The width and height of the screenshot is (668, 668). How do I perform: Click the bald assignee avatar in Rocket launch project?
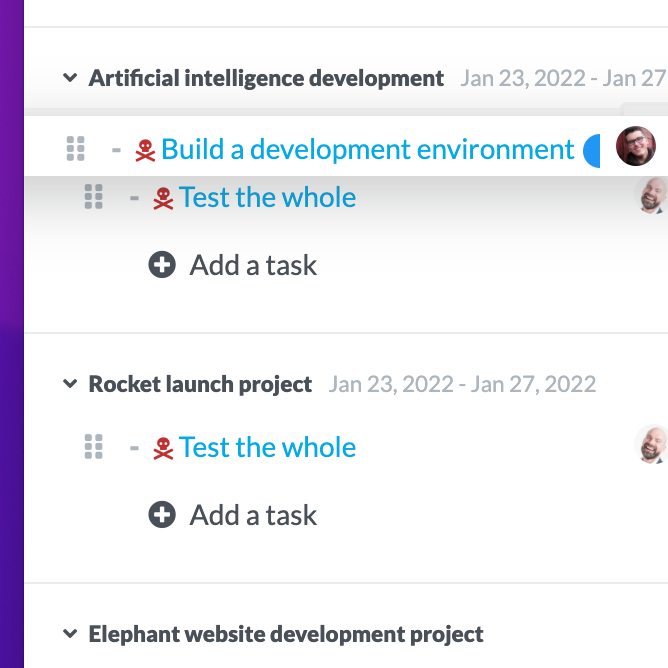[651, 444]
